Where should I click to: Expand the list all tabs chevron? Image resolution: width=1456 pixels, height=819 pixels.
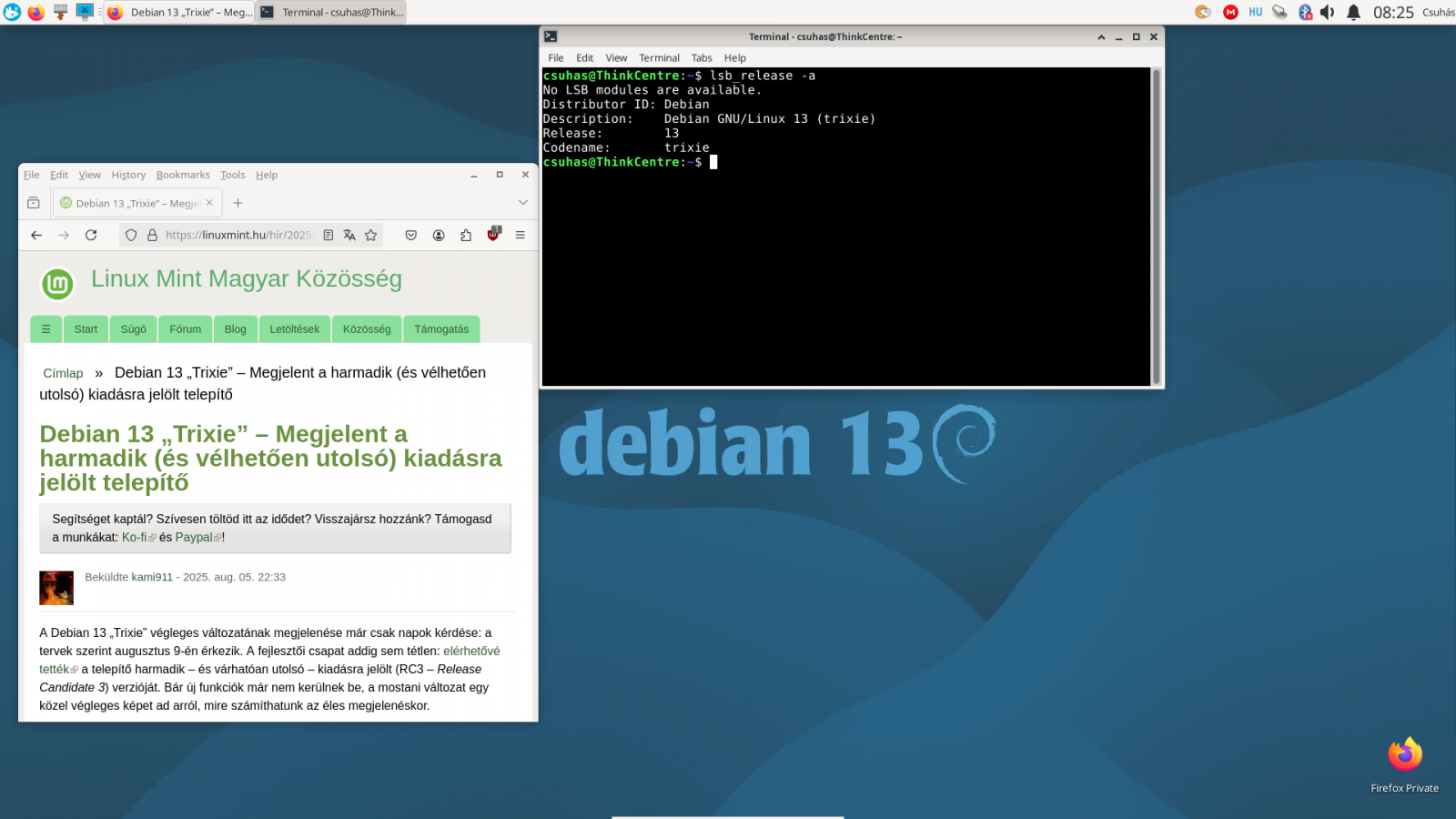523,202
